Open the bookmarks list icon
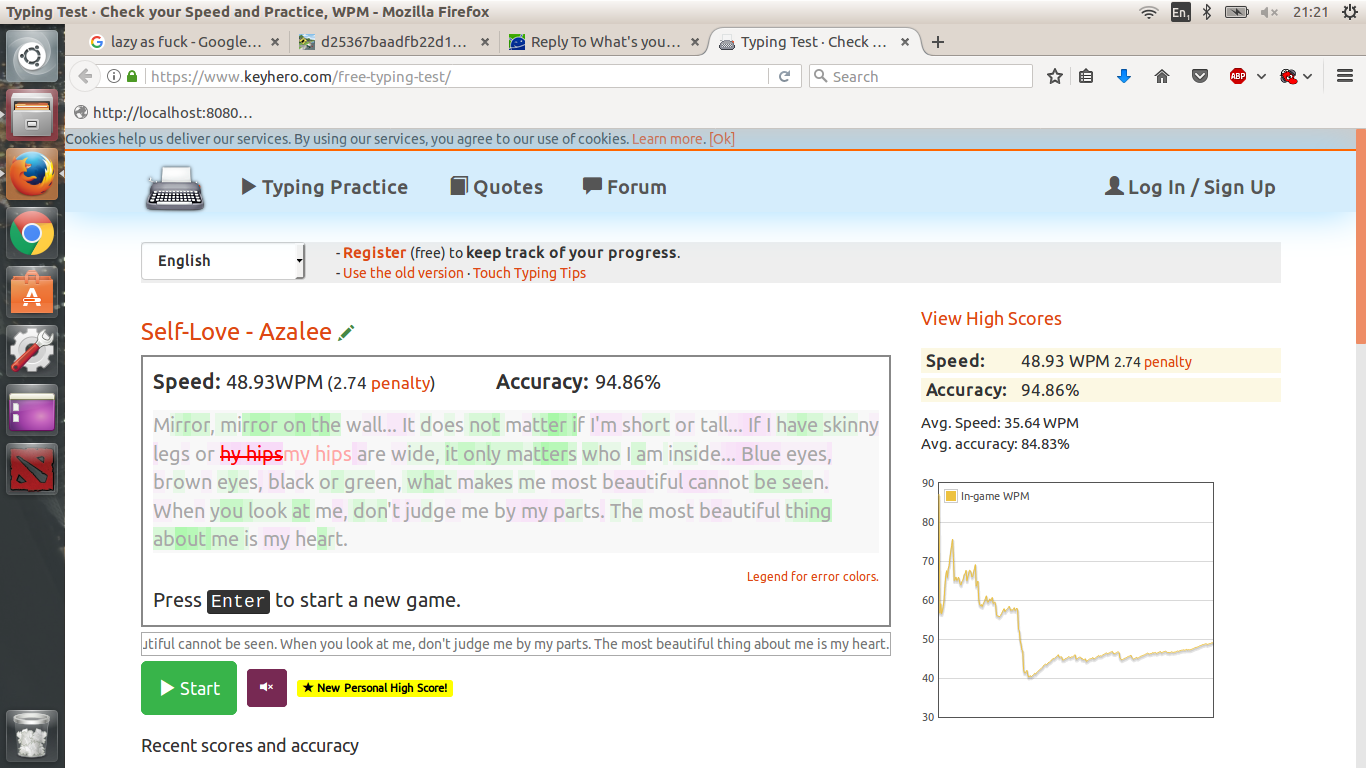Viewport: 1366px width, 768px height. click(x=1087, y=76)
